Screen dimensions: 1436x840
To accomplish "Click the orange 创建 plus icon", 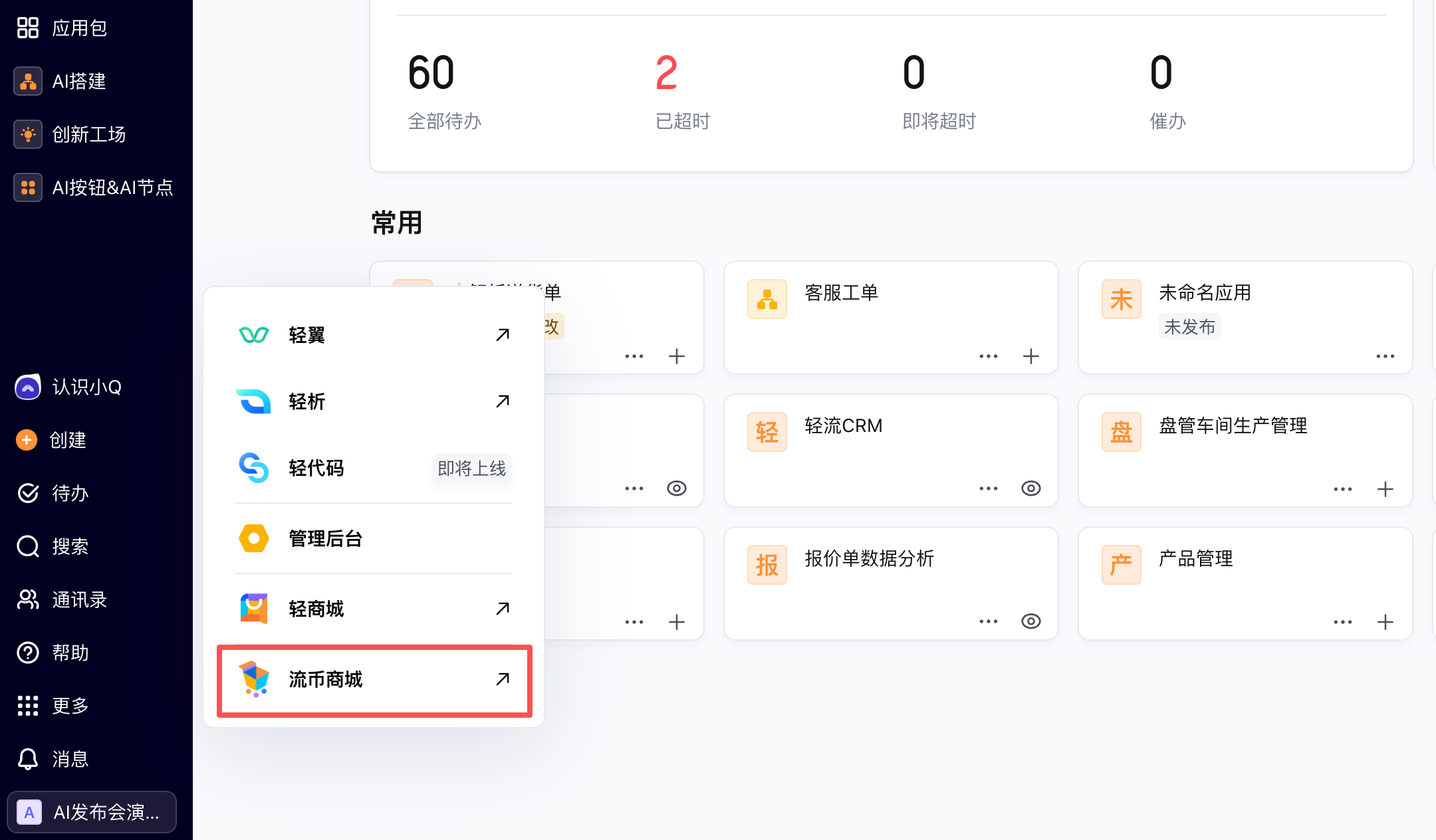I will tap(27, 440).
